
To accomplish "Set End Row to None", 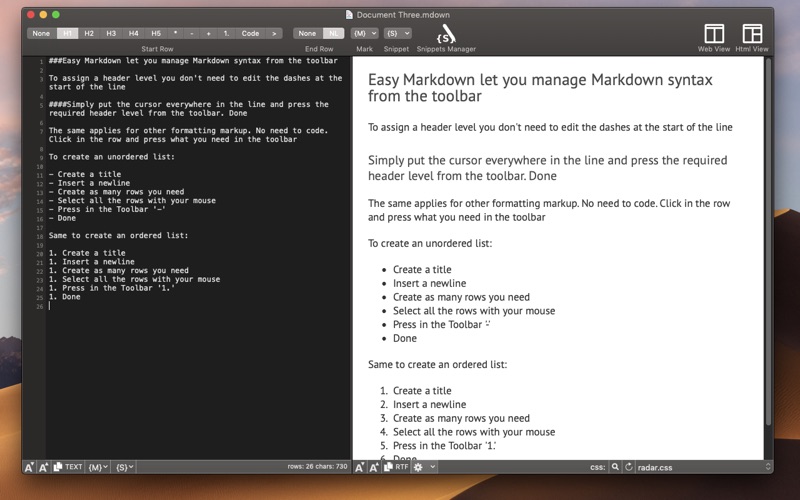I will coord(307,33).
